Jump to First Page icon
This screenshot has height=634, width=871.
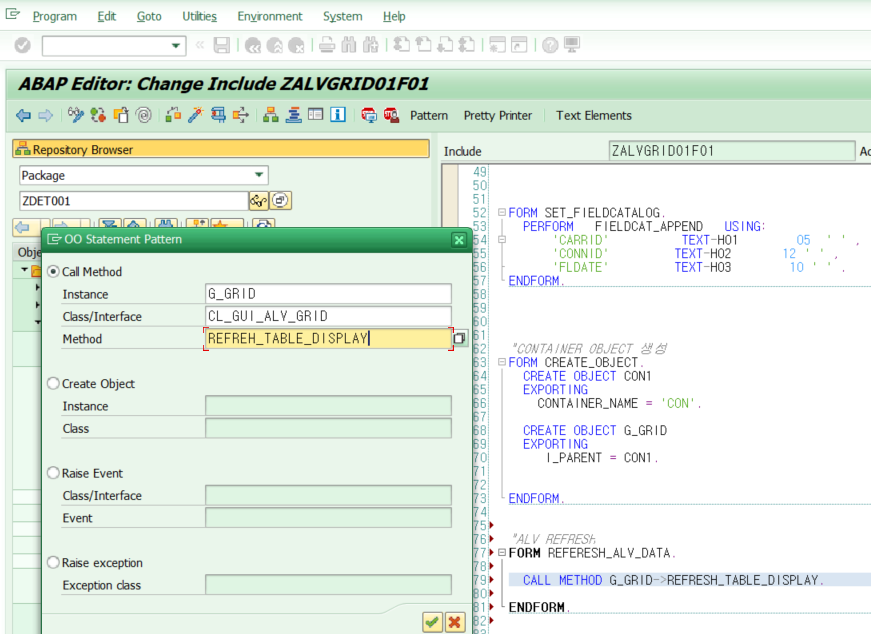click(402, 45)
